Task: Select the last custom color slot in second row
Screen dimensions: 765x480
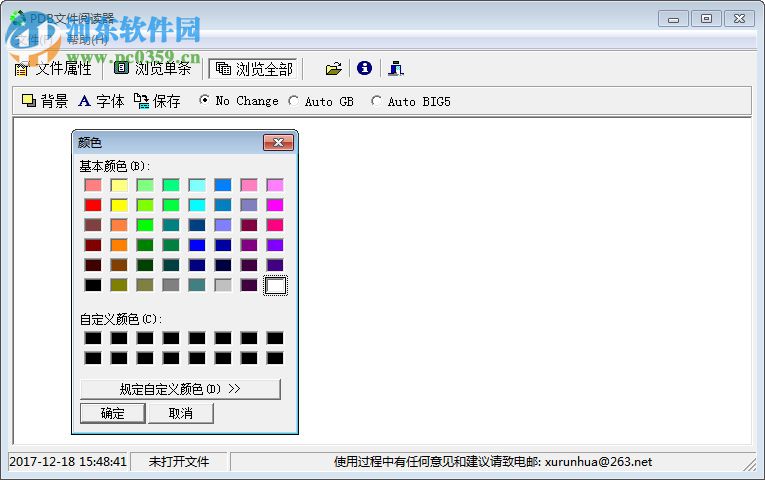Action: [275, 358]
